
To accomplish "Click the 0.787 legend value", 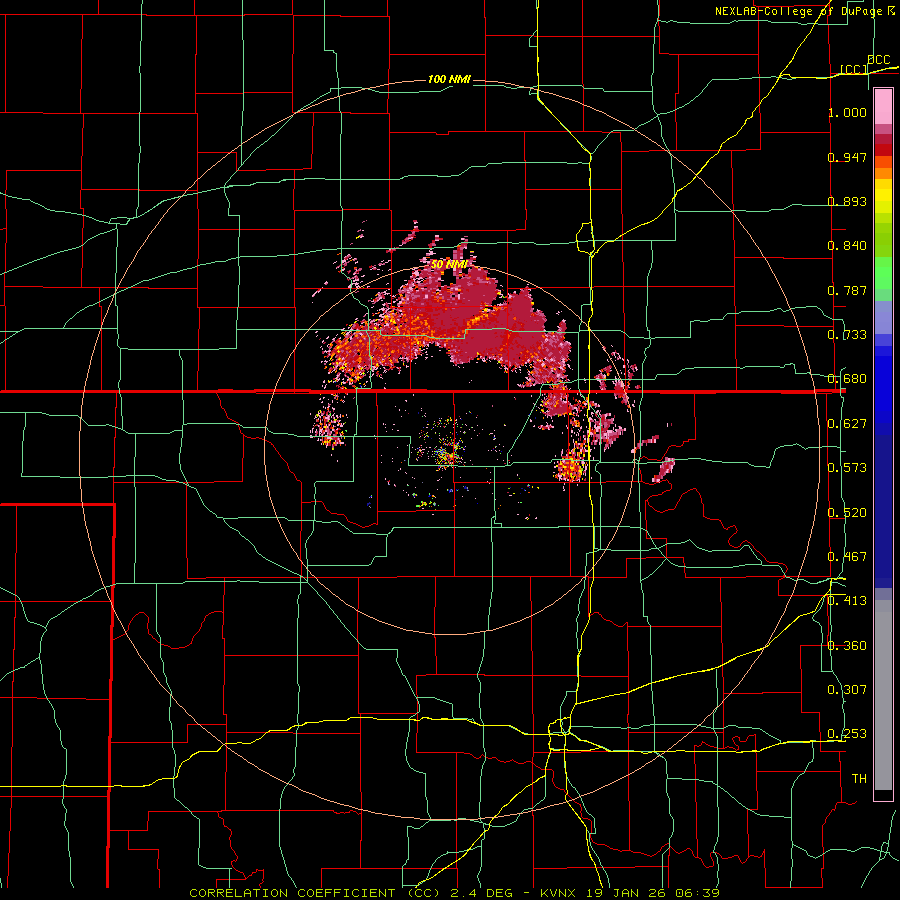I will (x=847, y=290).
